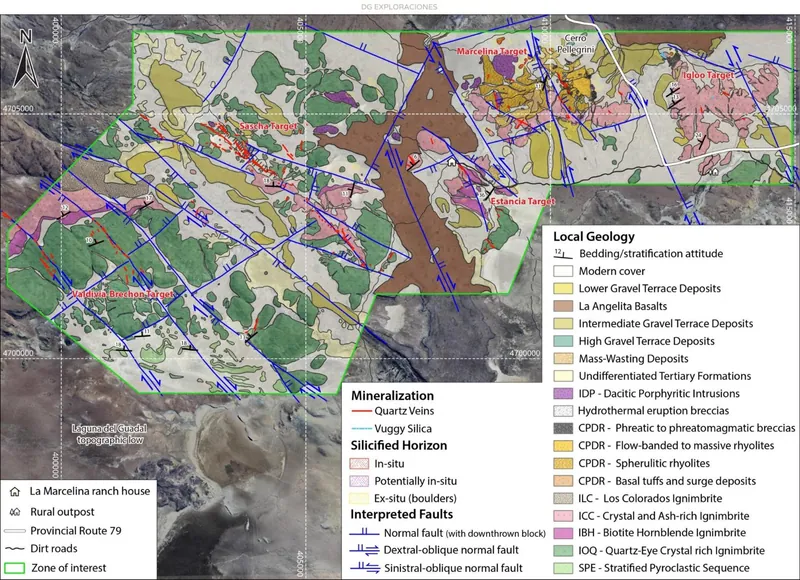Click the Silicified Horizon legend heading
Screen dimensions: 800x580
[398, 445]
